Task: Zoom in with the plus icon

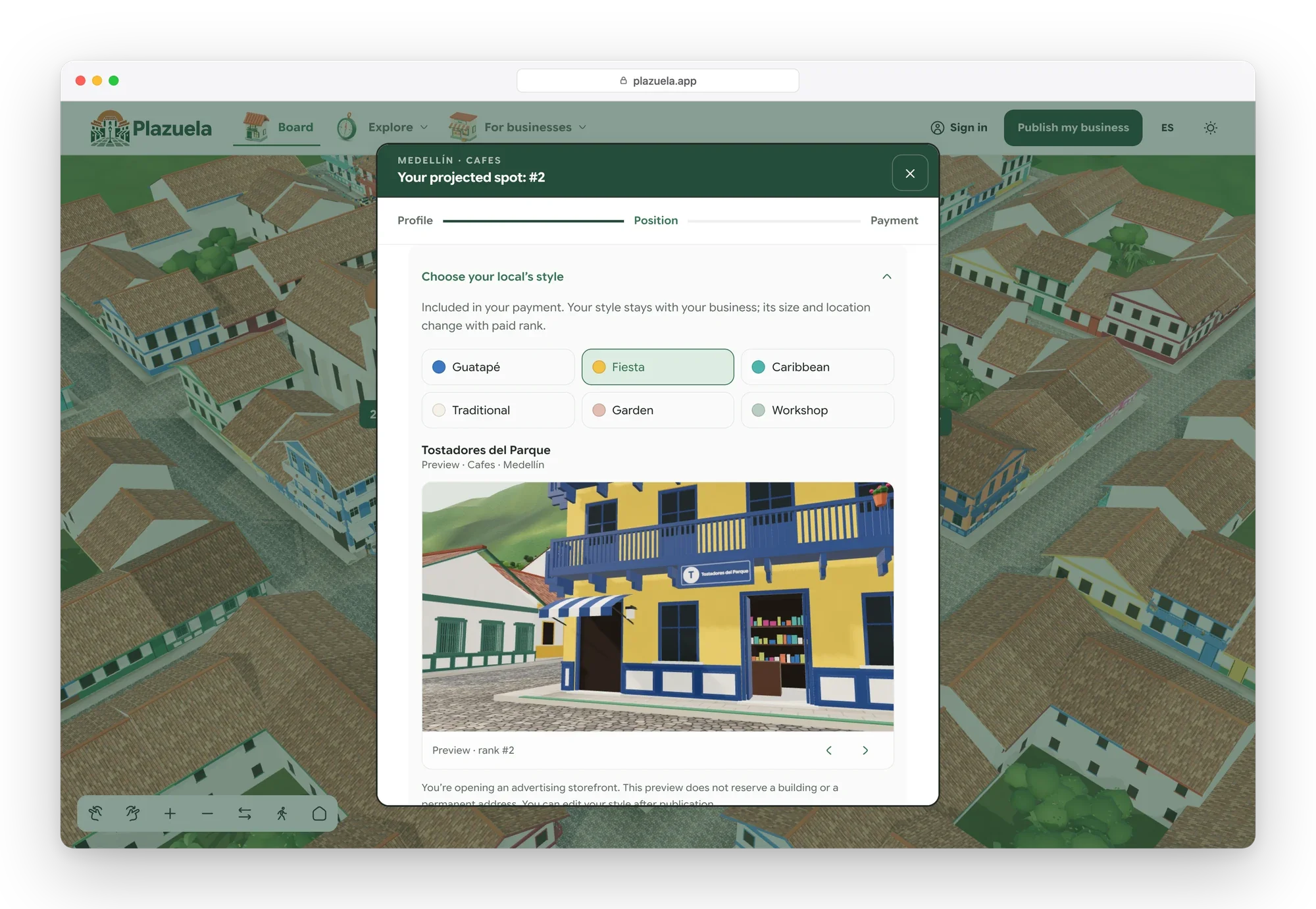Action: [x=170, y=814]
